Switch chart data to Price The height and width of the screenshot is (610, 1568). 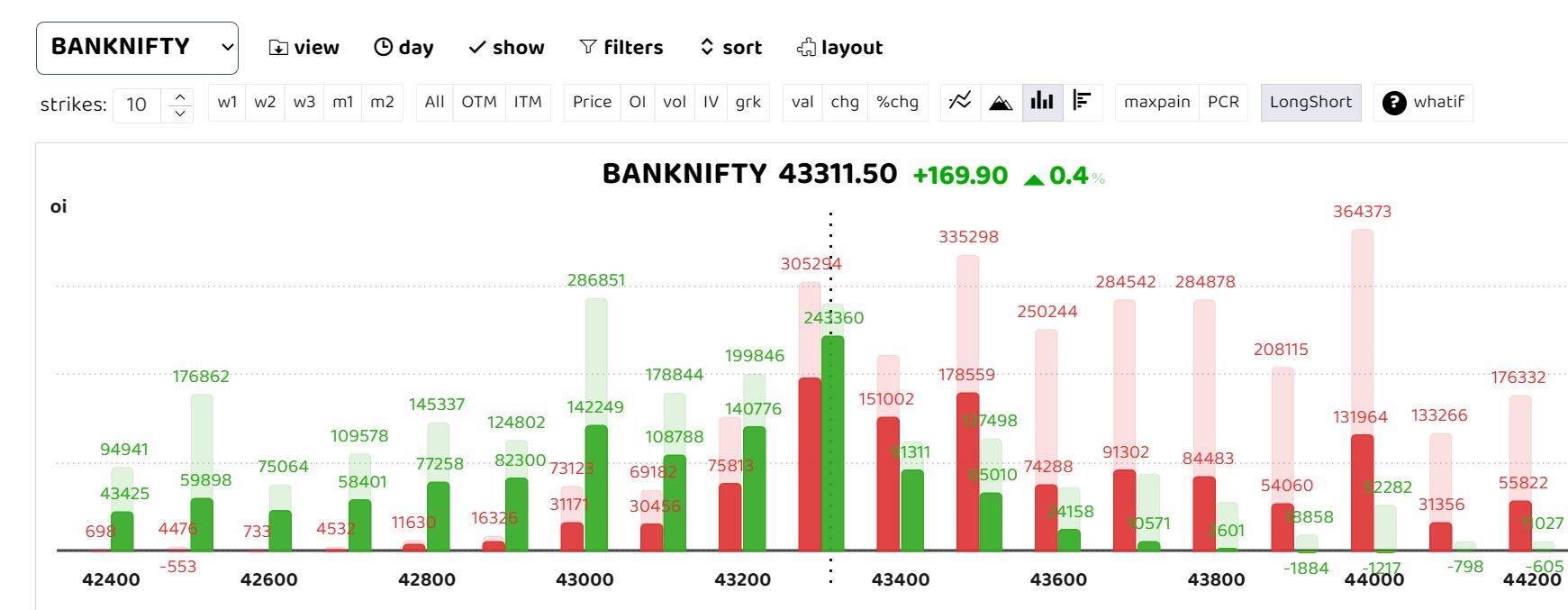pos(593,102)
